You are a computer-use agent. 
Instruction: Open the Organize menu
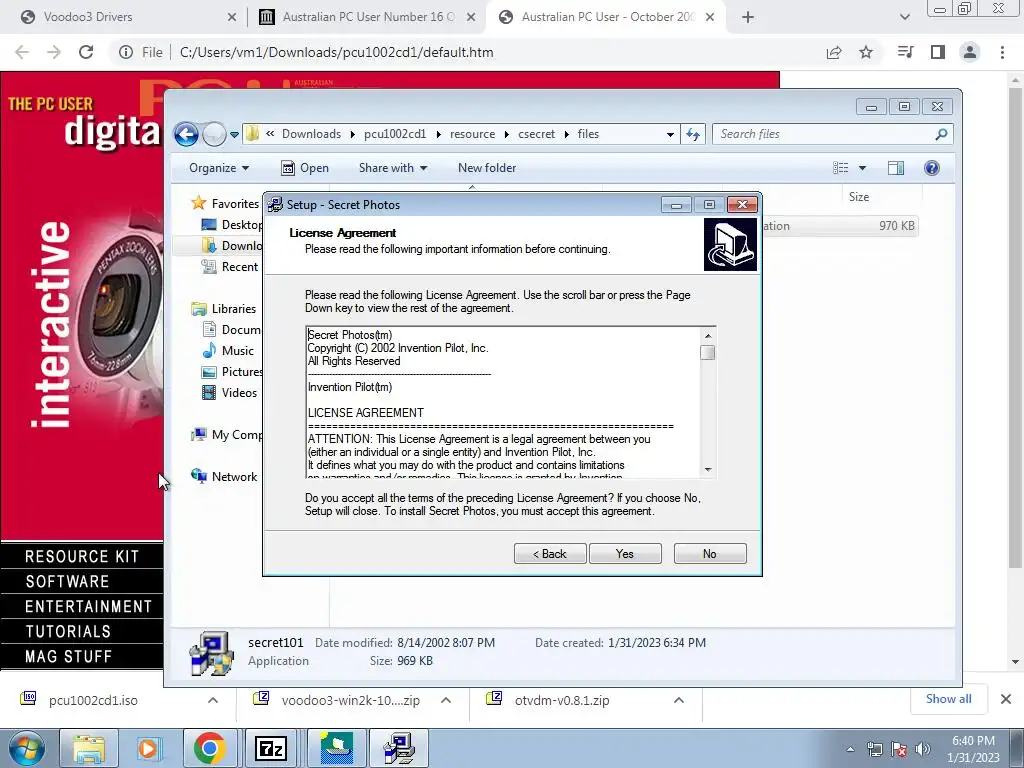coord(219,168)
